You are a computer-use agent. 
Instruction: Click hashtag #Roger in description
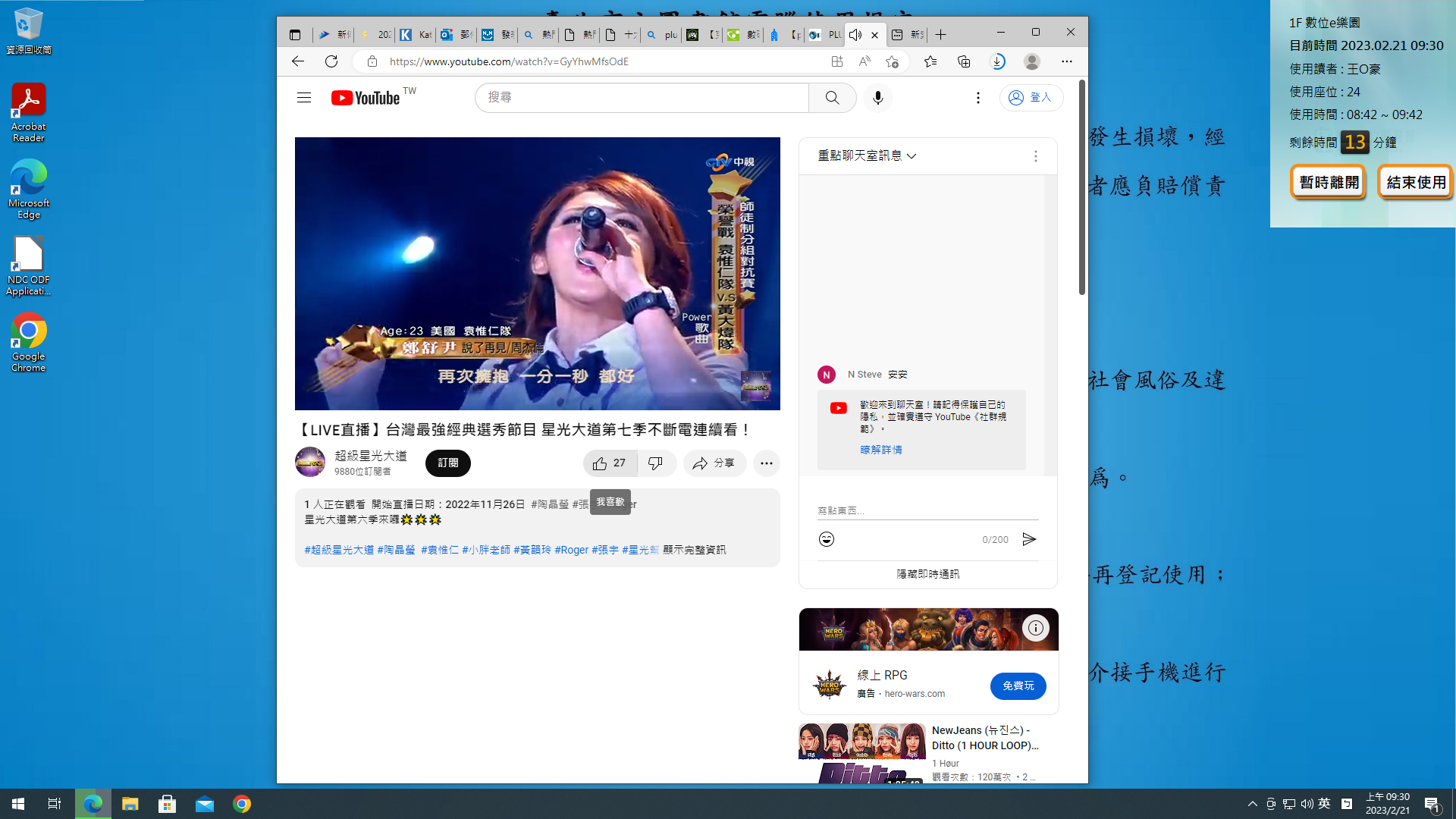click(571, 550)
